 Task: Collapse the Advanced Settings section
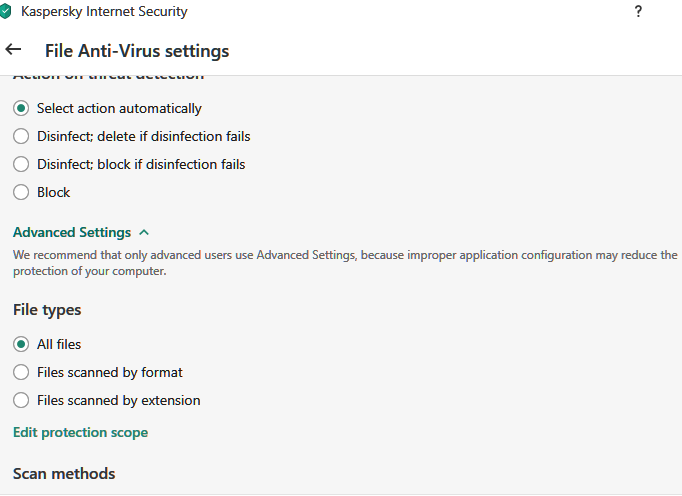click(72, 232)
